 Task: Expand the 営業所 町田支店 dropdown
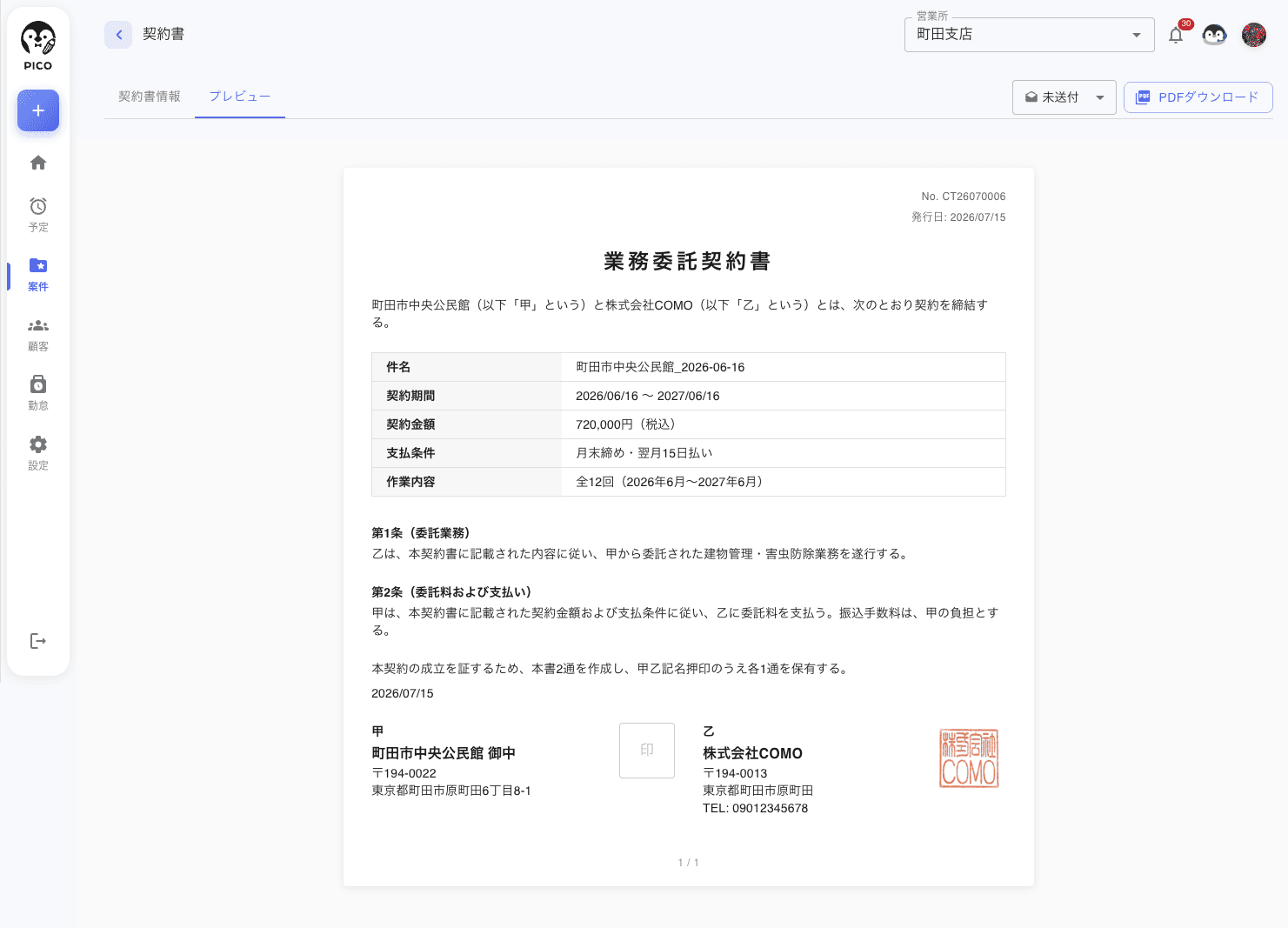(1030, 35)
